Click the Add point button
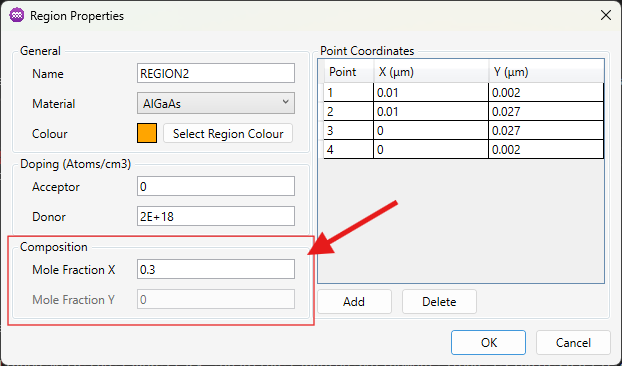Screen dimensions: 622x366 point(354,302)
